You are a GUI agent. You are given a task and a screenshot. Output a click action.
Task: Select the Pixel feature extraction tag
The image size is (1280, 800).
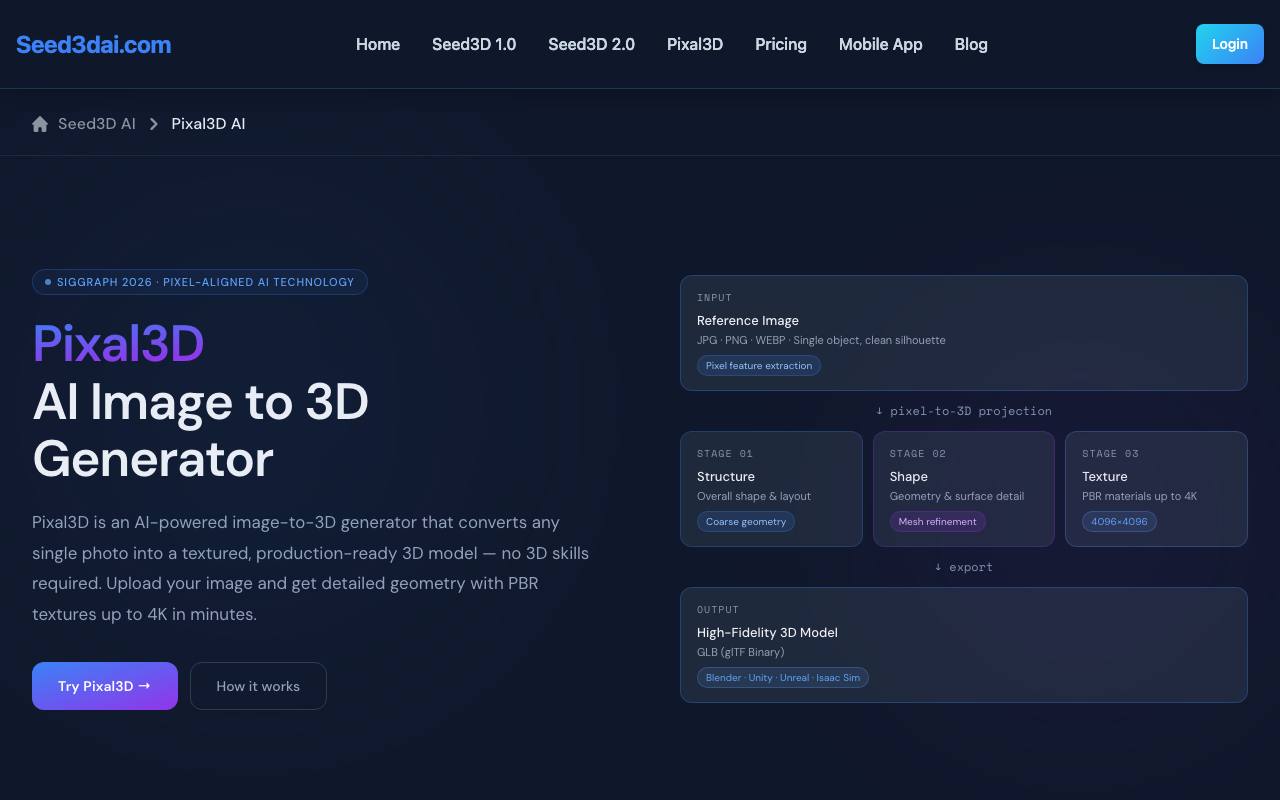point(759,366)
